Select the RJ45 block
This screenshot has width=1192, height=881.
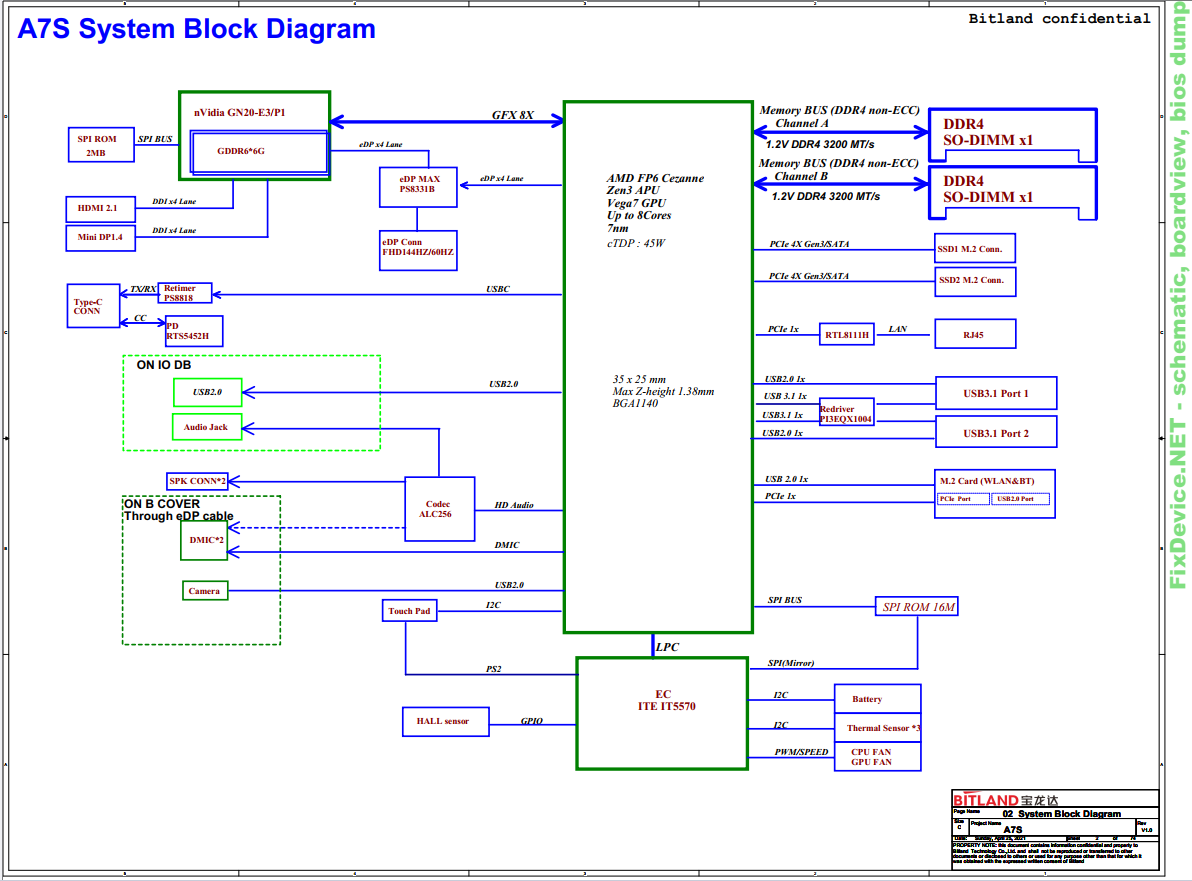coord(975,334)
